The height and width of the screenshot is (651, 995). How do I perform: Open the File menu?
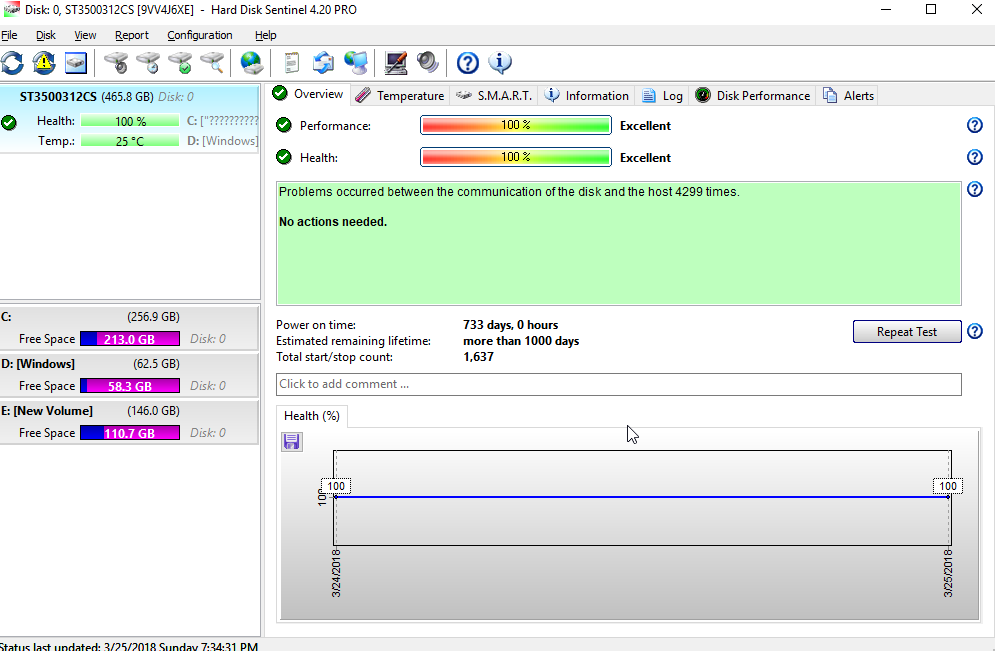pos(10,35)
